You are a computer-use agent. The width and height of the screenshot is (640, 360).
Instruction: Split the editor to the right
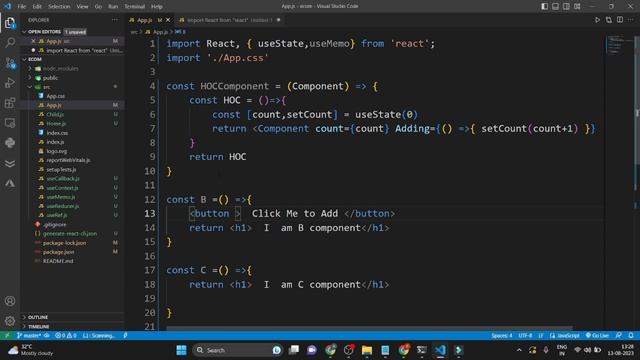click(620, 20)
